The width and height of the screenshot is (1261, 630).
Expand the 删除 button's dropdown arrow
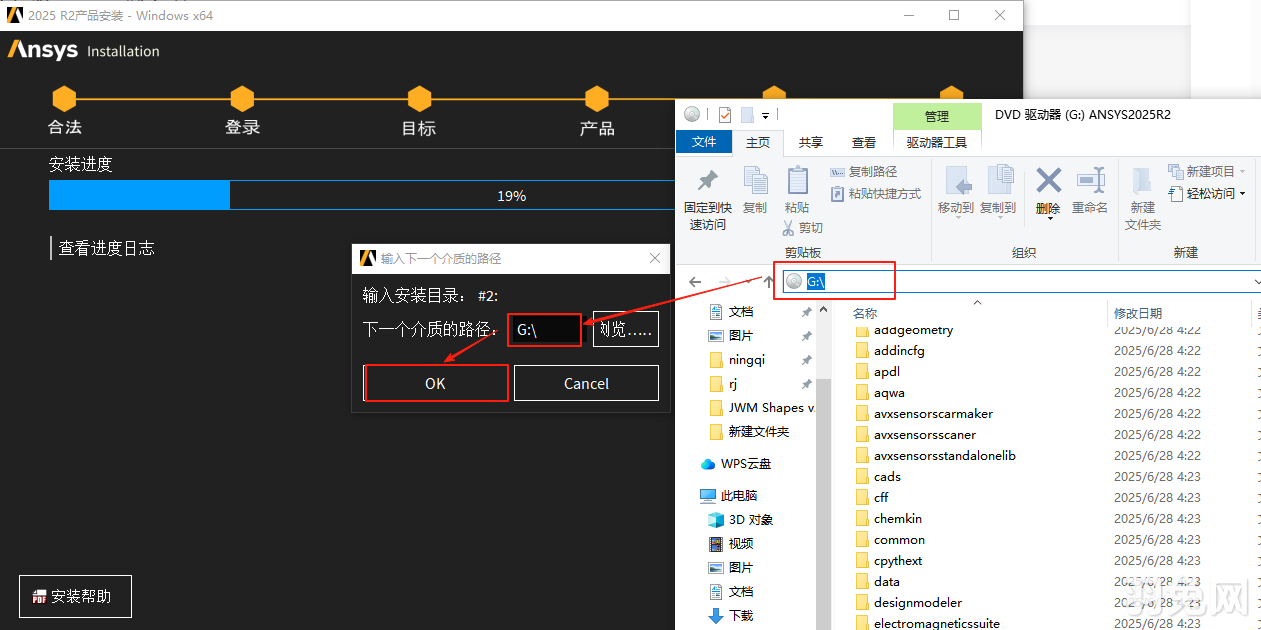pyautogui.click(x=1049, y=216)
